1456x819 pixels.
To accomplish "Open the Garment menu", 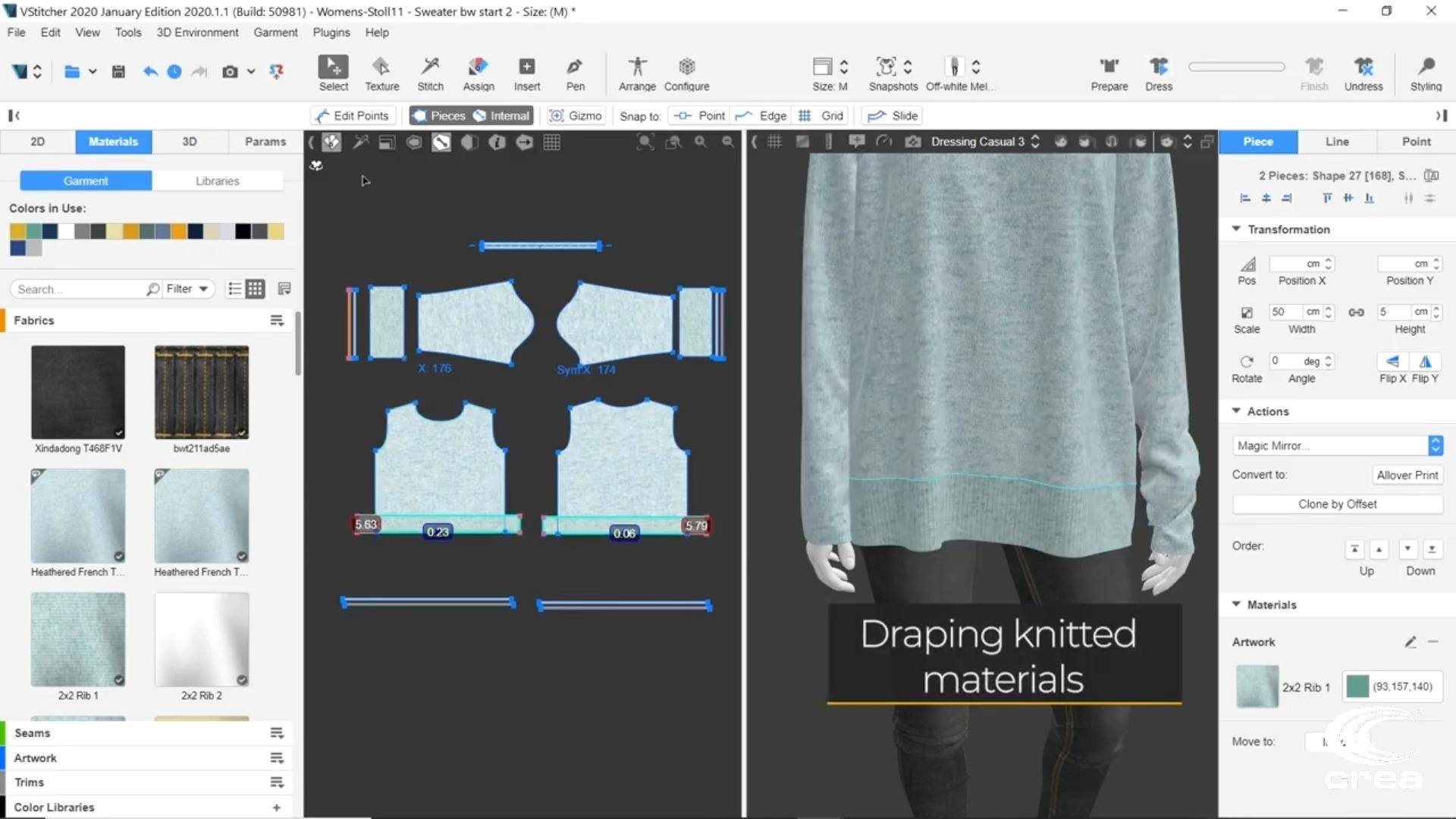I will tap(275, 33).
